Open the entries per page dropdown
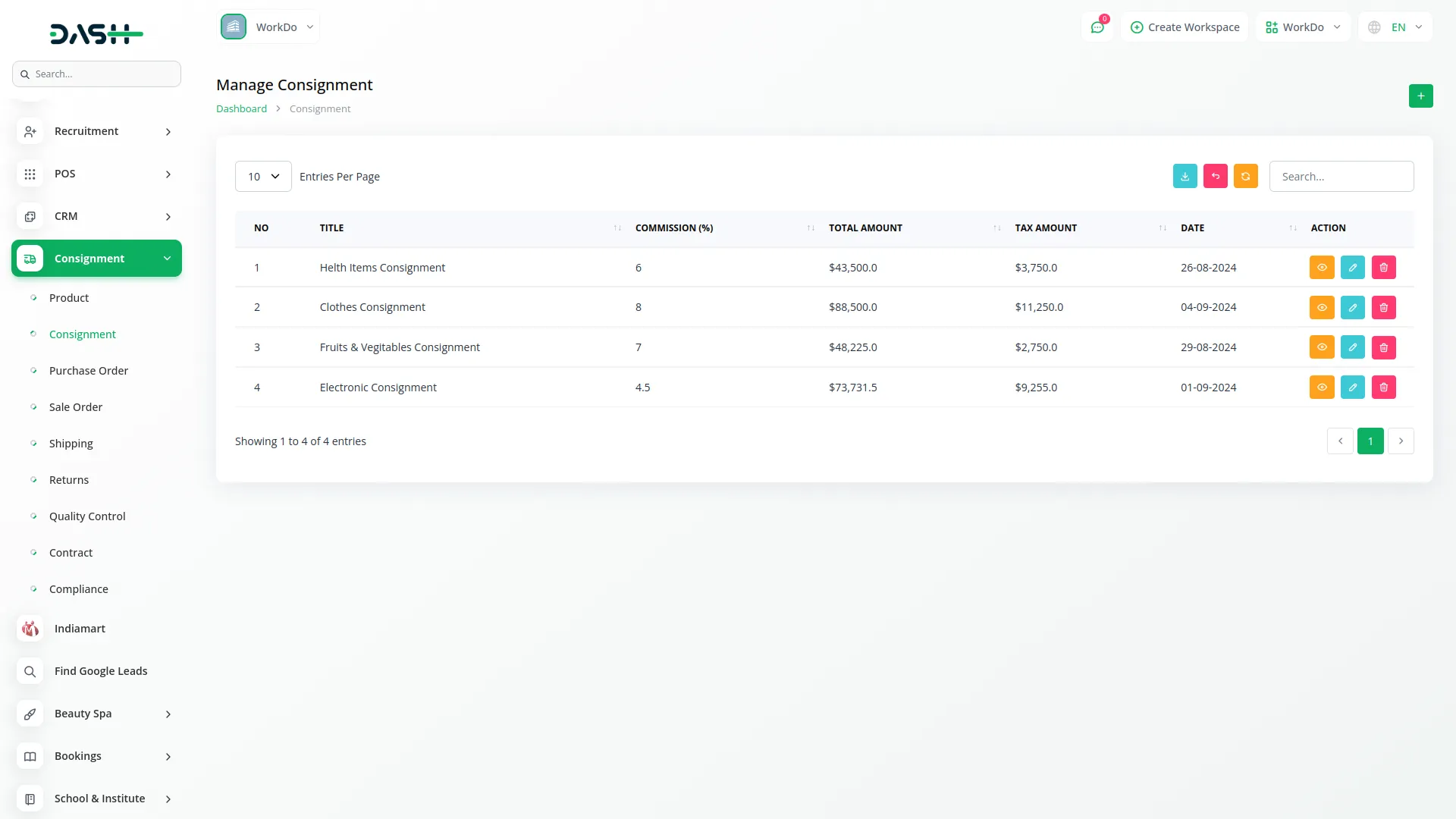The image size is (1456, 819). click(x=263, y=177)
